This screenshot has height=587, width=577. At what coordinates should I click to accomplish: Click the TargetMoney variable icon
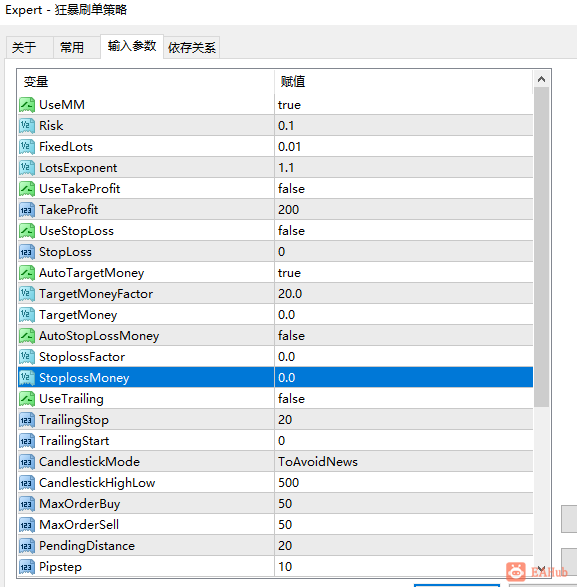pyautogui.click(x=27, y=315)
